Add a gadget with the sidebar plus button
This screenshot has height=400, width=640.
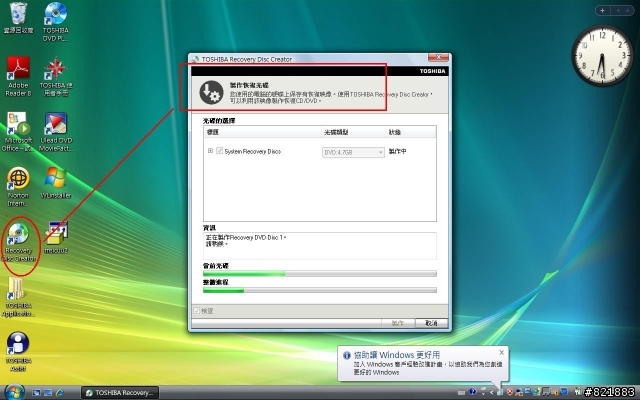[602, 11]
